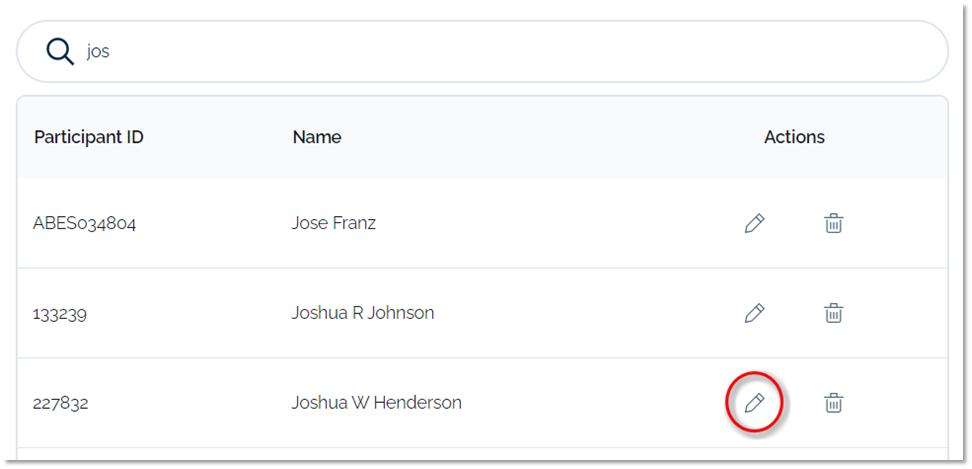The width and height of the screenshot is (972, 469).
Task: Edit participant Jose Franz
Action: [x=755, y=223]
